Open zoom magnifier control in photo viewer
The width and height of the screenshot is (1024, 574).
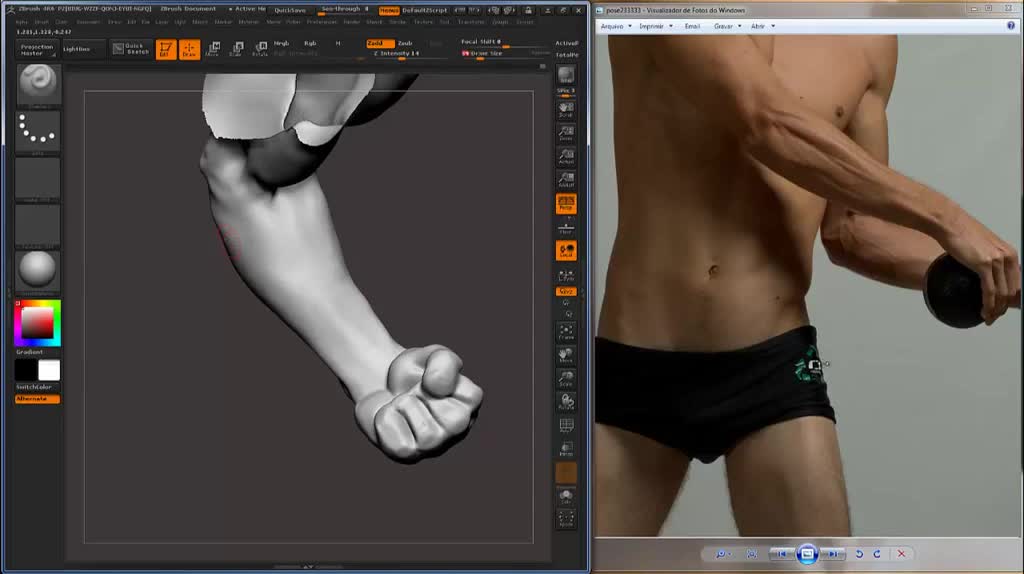723,554
